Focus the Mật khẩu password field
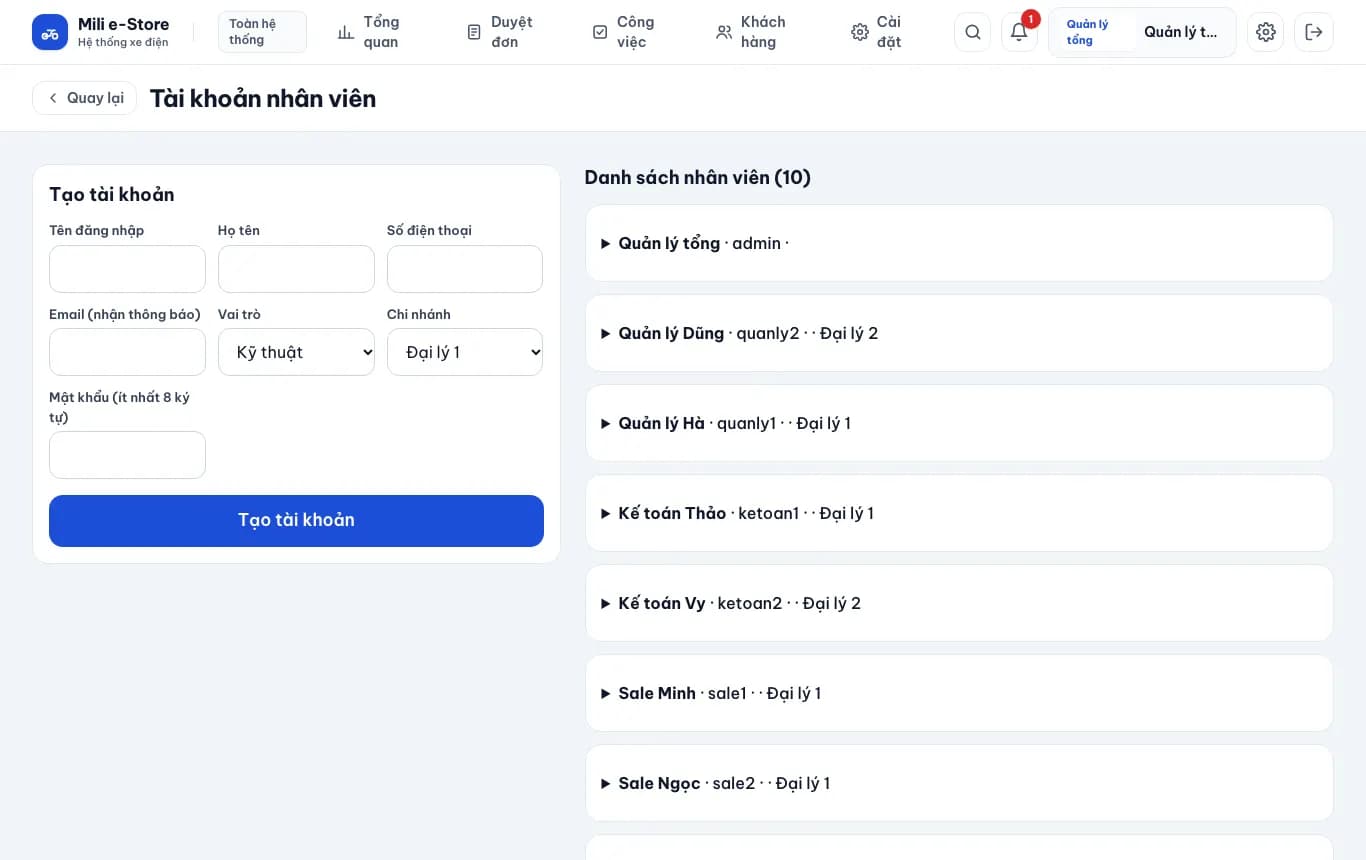Viewport: 1366px width, 860px height. (127, 455)
